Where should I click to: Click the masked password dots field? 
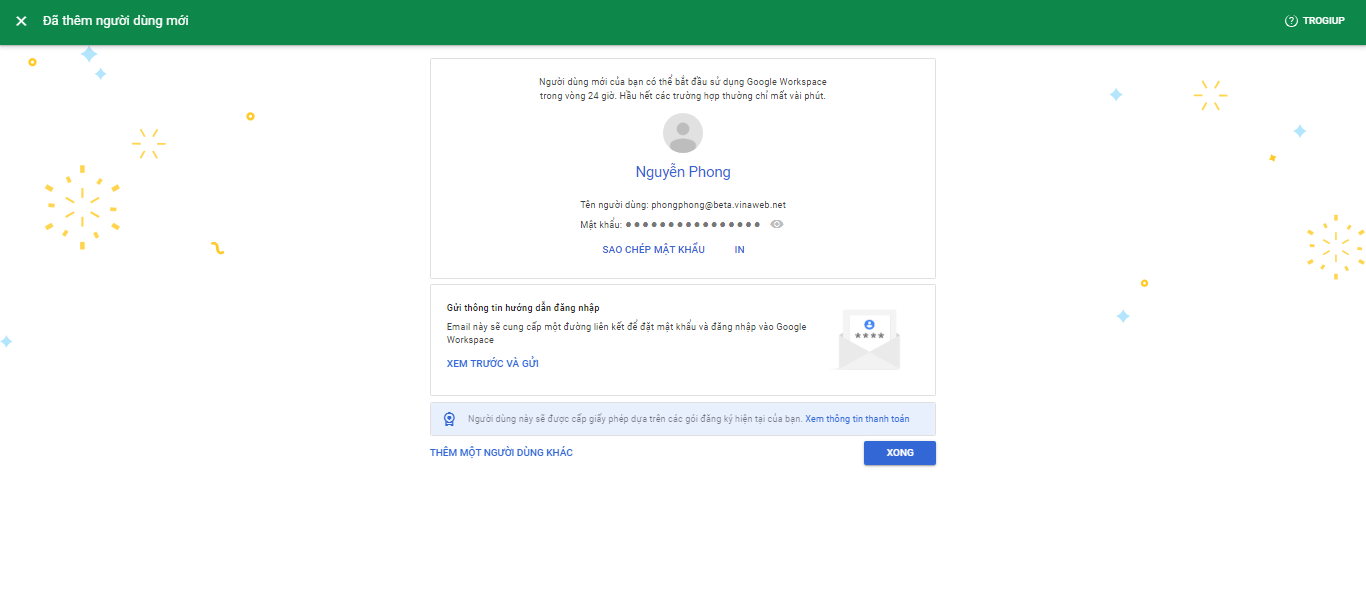pyautogui.click(x=693, y=224)
